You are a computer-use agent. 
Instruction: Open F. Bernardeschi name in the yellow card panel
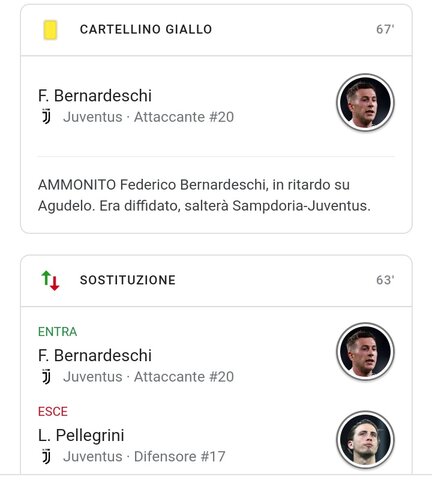95,96
